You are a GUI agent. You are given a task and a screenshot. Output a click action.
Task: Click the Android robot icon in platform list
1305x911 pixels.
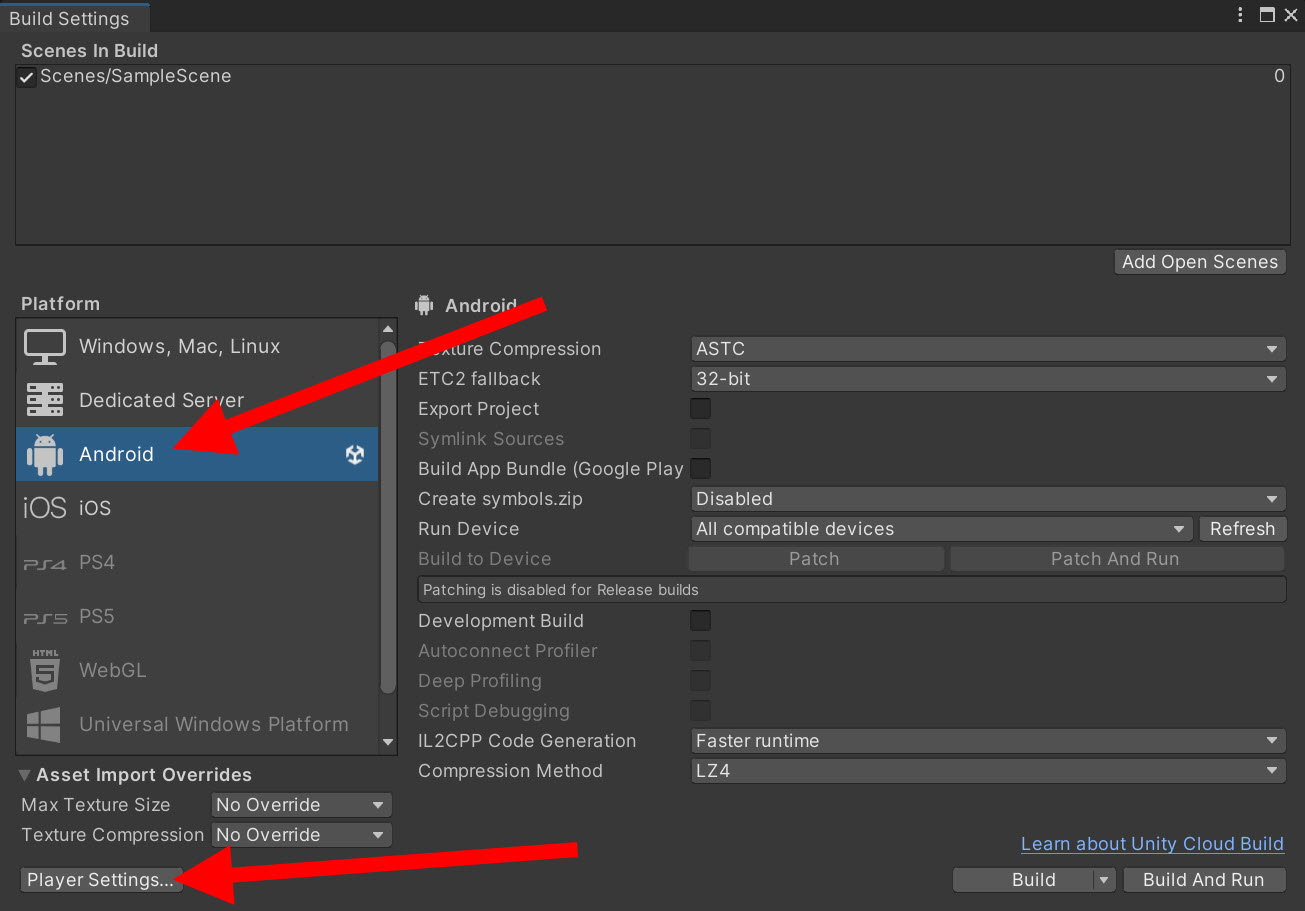point(45,454)
